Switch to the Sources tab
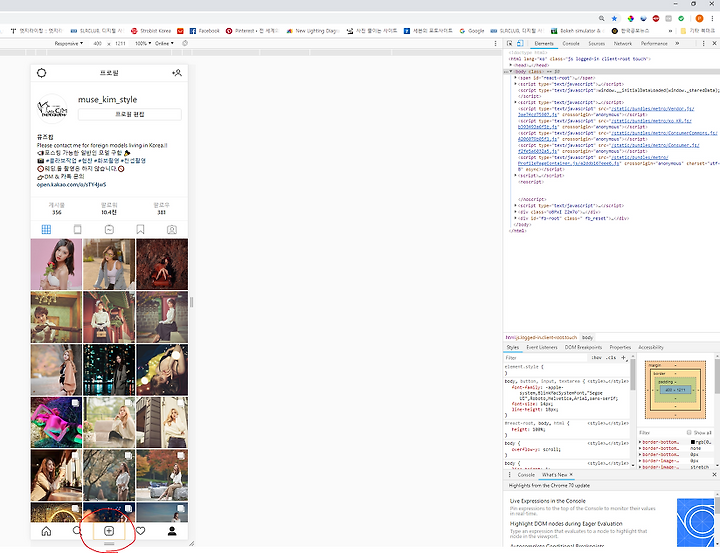Viewport: 720px width, 553px height. (x=596, y=43)
